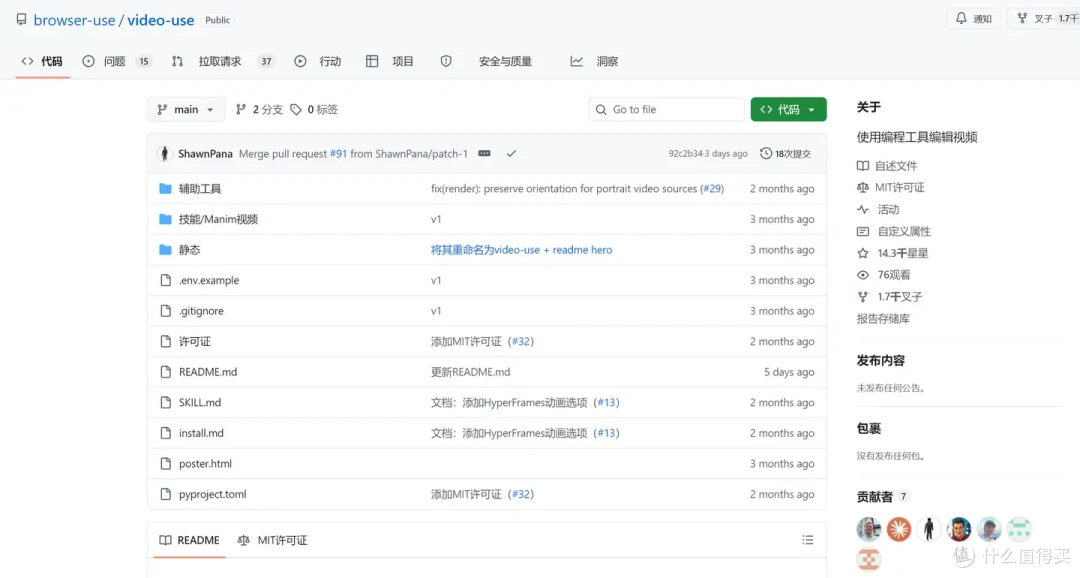The height and width of the screenshot is (578, 1080).
Task: Open the 更新README.md commit message
Action: coord(470,372)
